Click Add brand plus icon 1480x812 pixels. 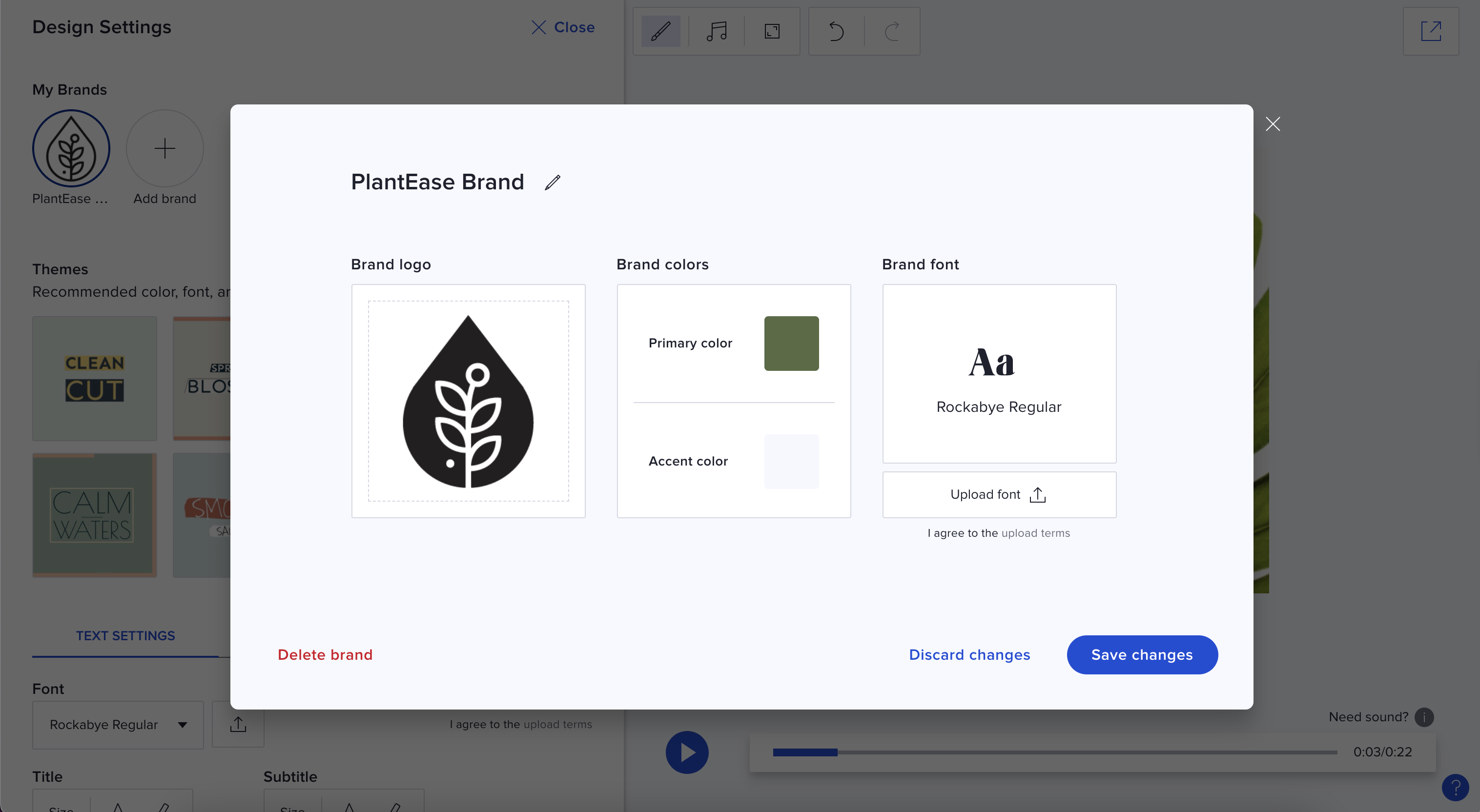[x=164, y=148]
